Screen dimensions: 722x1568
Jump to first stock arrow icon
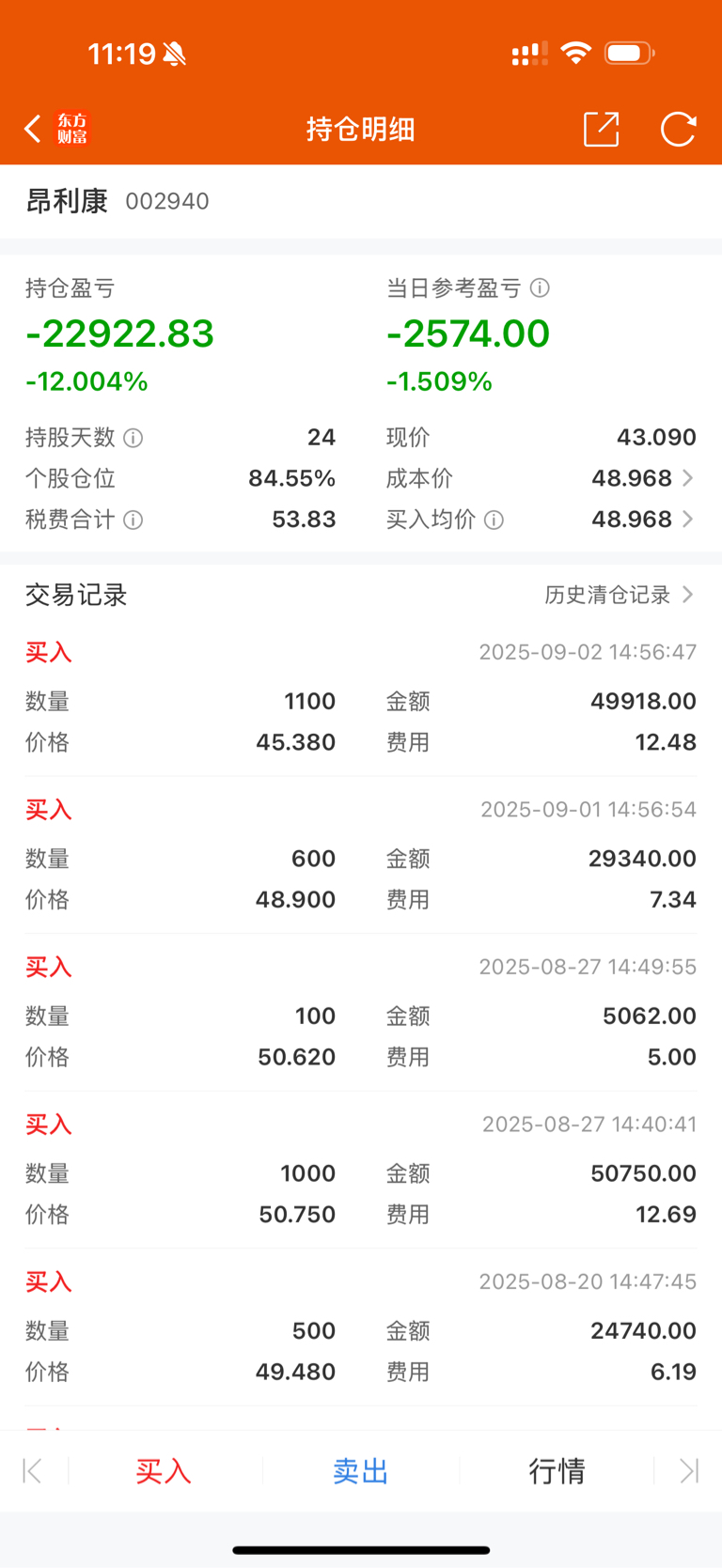[32, 1470]
